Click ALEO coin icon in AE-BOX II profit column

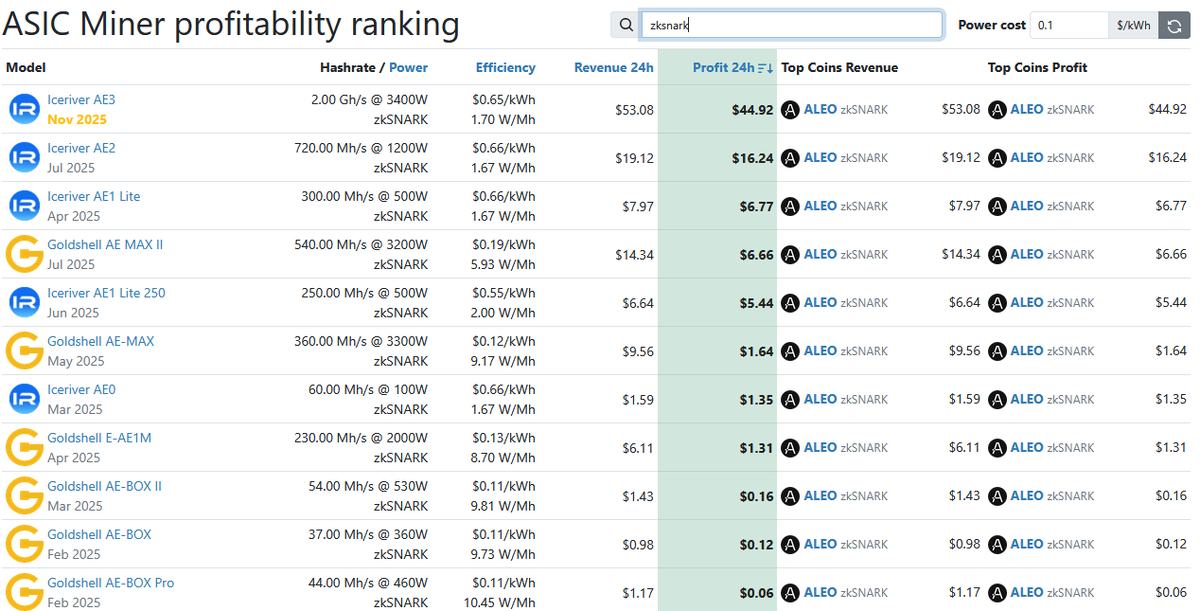pos(997,496)
